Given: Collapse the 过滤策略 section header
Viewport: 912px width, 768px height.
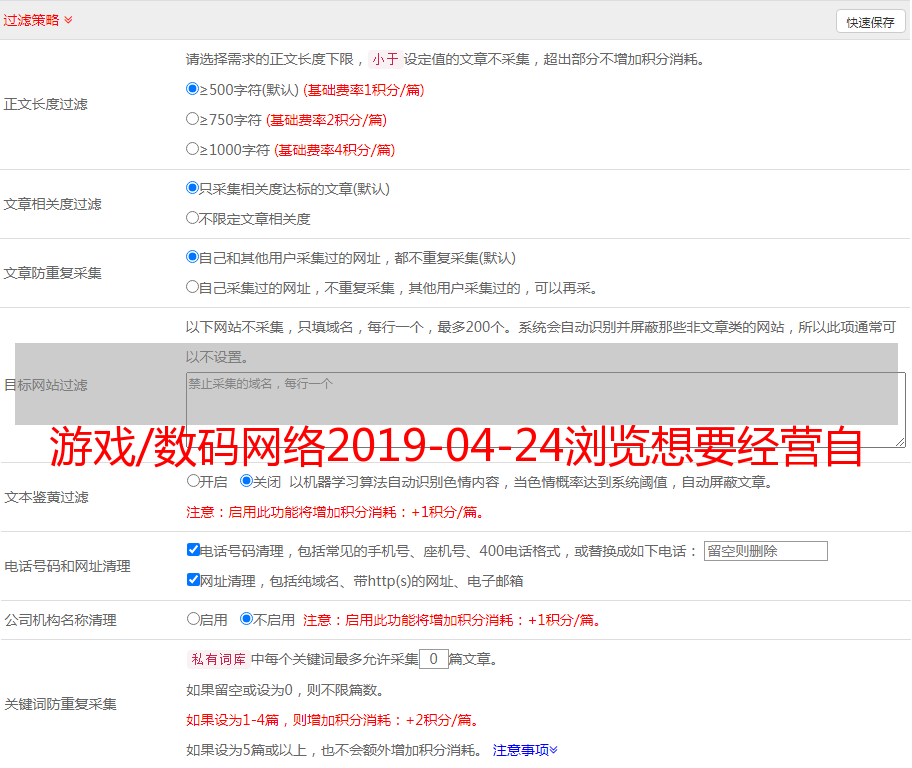Looking at the screenshot, I should click(x=38, y=20).
